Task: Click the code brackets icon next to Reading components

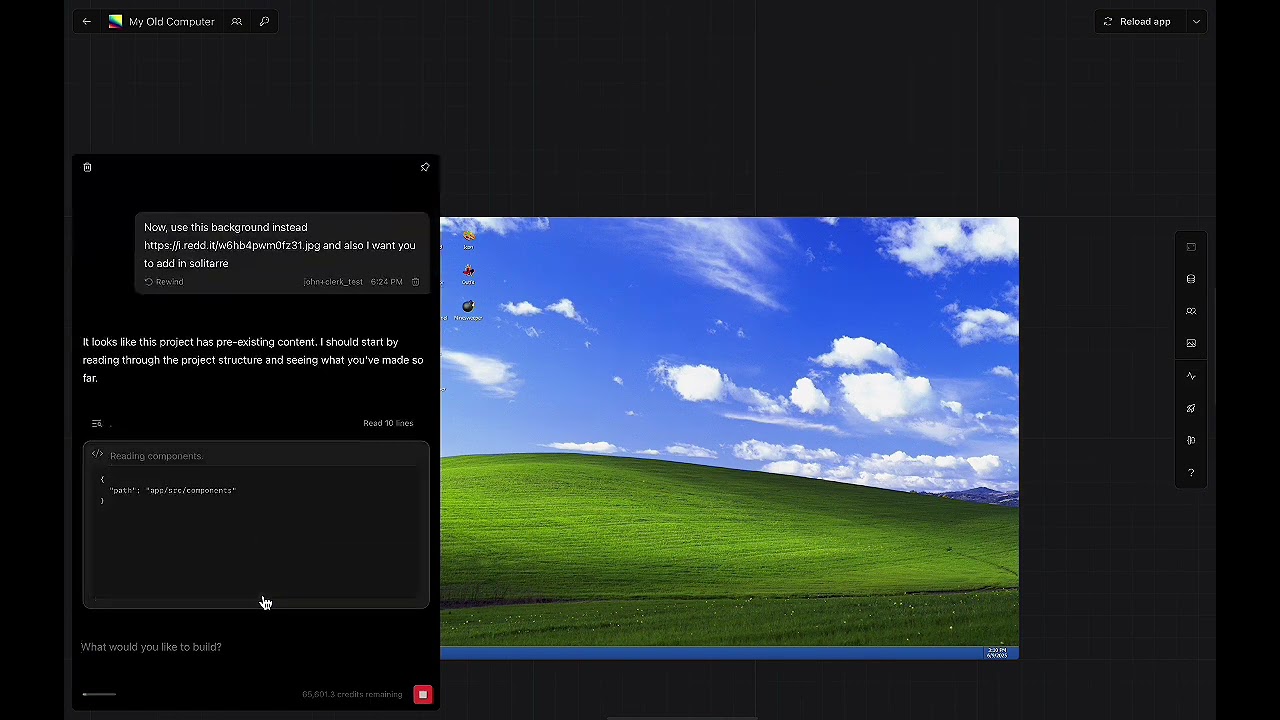Action: coord(97,455)
